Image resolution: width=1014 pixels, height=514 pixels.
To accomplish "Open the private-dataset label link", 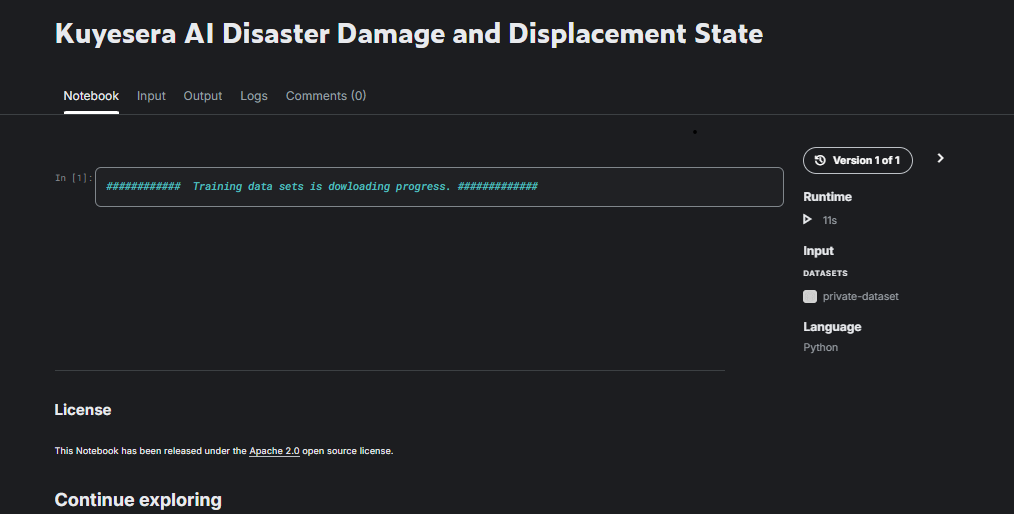I will tap(860, 296).
